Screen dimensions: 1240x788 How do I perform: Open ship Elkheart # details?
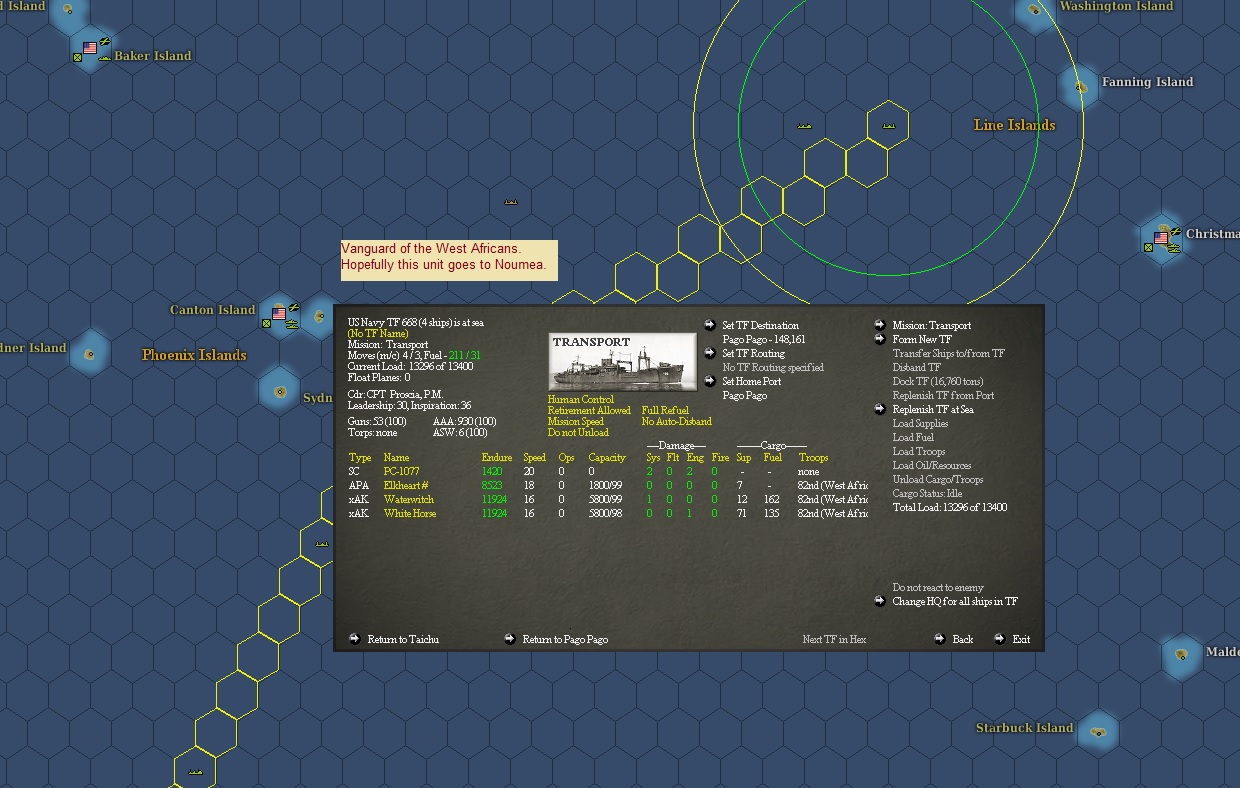pos(406,485)
